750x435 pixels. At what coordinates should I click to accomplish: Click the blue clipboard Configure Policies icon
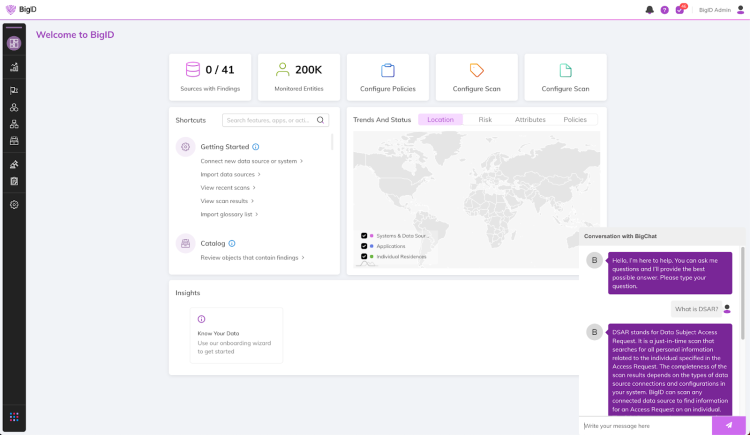click(x=388, y=70)
